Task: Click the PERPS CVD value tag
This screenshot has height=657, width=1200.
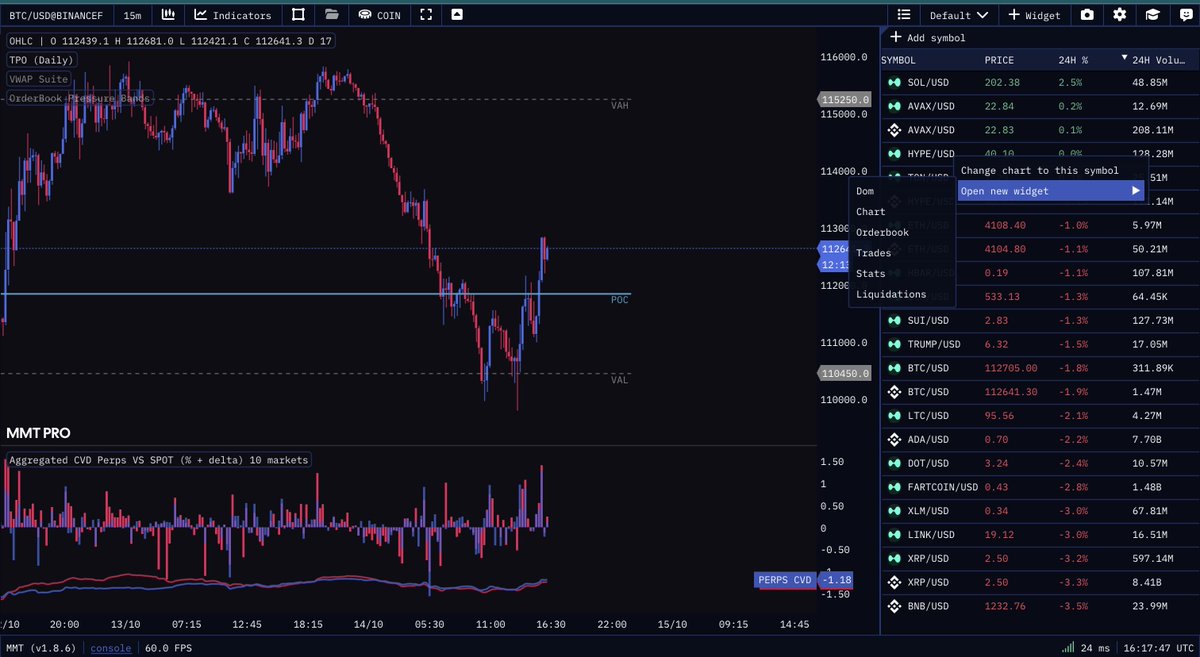Action: tap(784, 579)
